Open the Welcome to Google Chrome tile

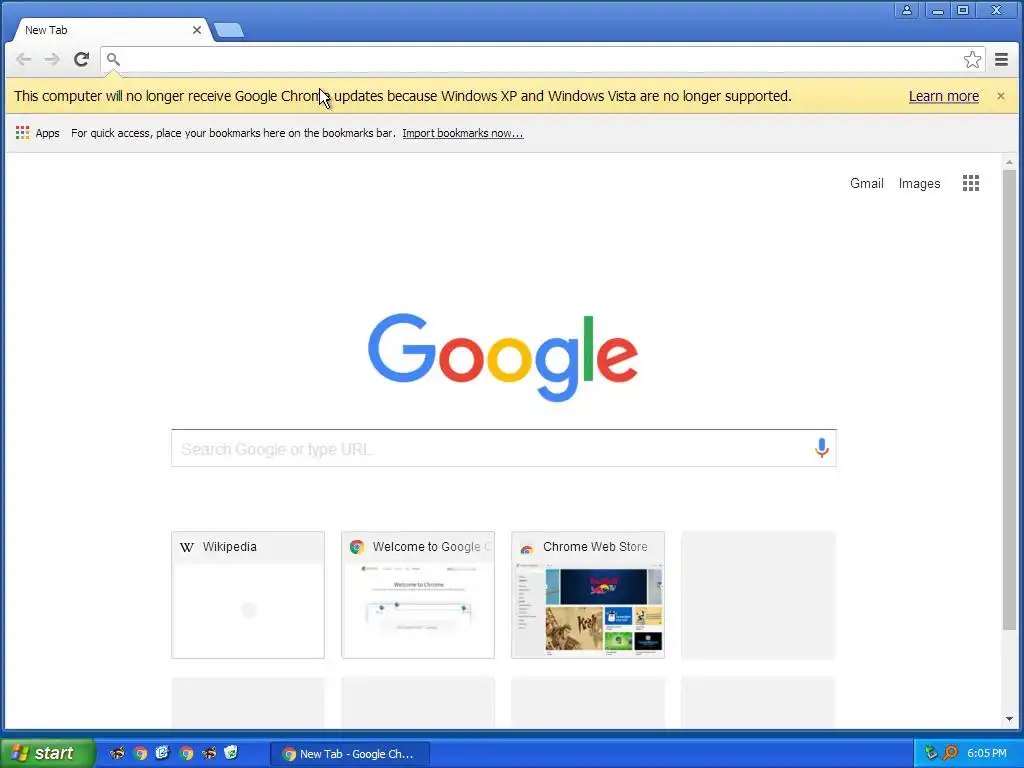[418, 595]
